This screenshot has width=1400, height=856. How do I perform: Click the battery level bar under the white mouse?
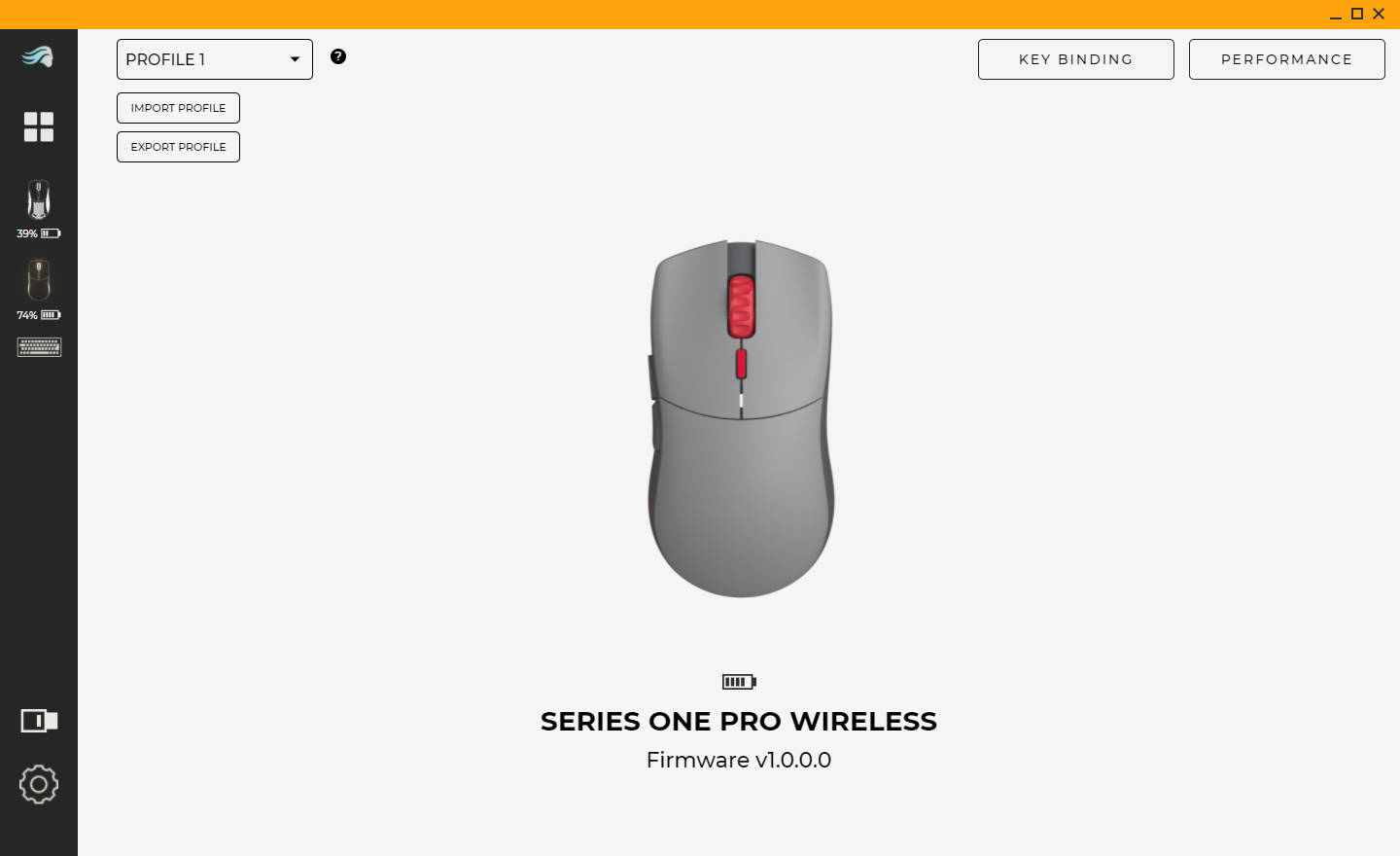click(51, 233)
